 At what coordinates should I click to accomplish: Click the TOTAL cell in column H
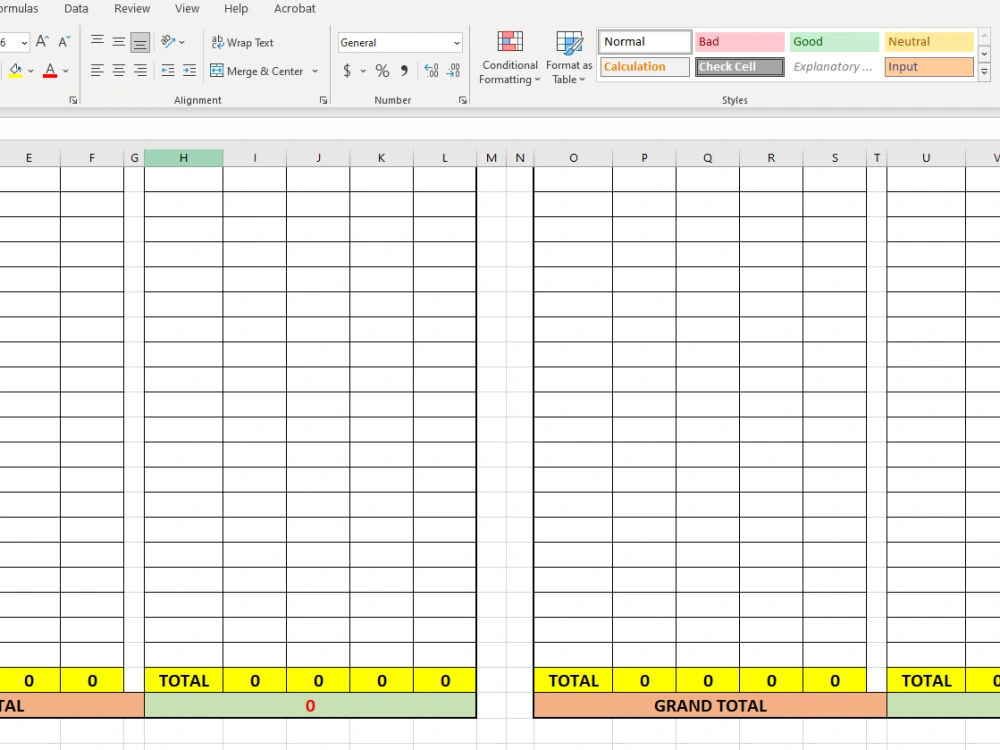[184, 680]
